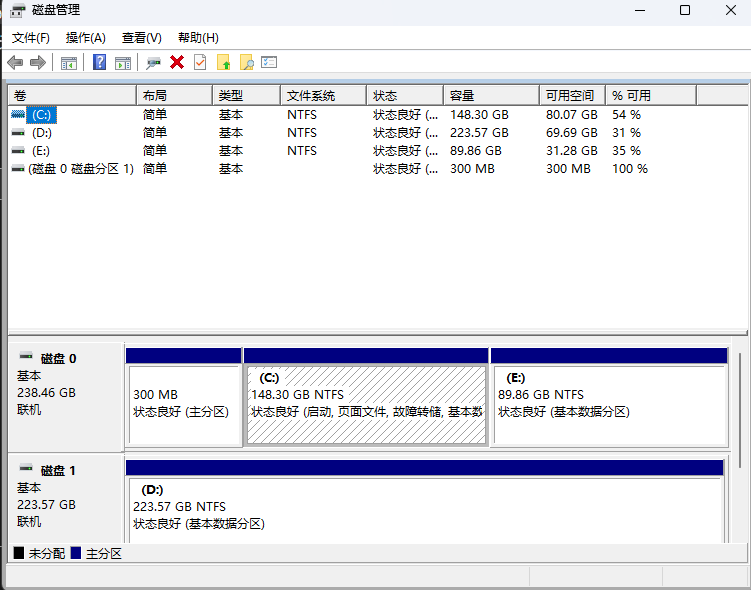Click the 69.69 GB free space cell
Image resolution: width=751 pixels, height=590 pixels.
[571, 133]
